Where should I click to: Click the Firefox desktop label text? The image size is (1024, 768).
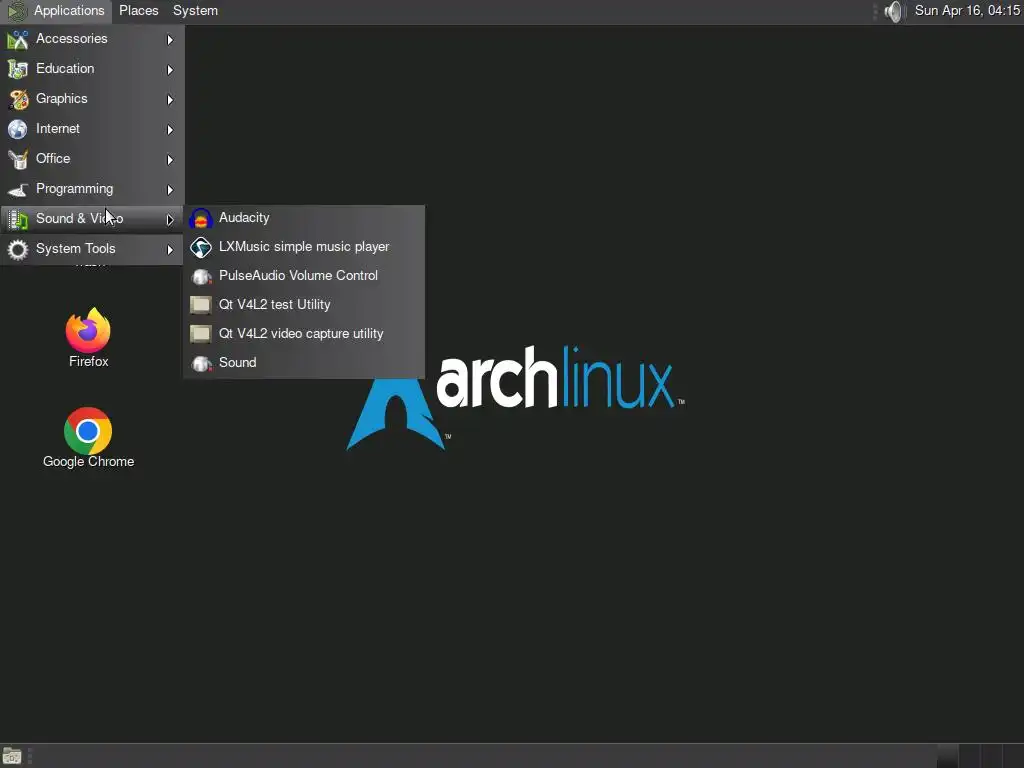88,361
